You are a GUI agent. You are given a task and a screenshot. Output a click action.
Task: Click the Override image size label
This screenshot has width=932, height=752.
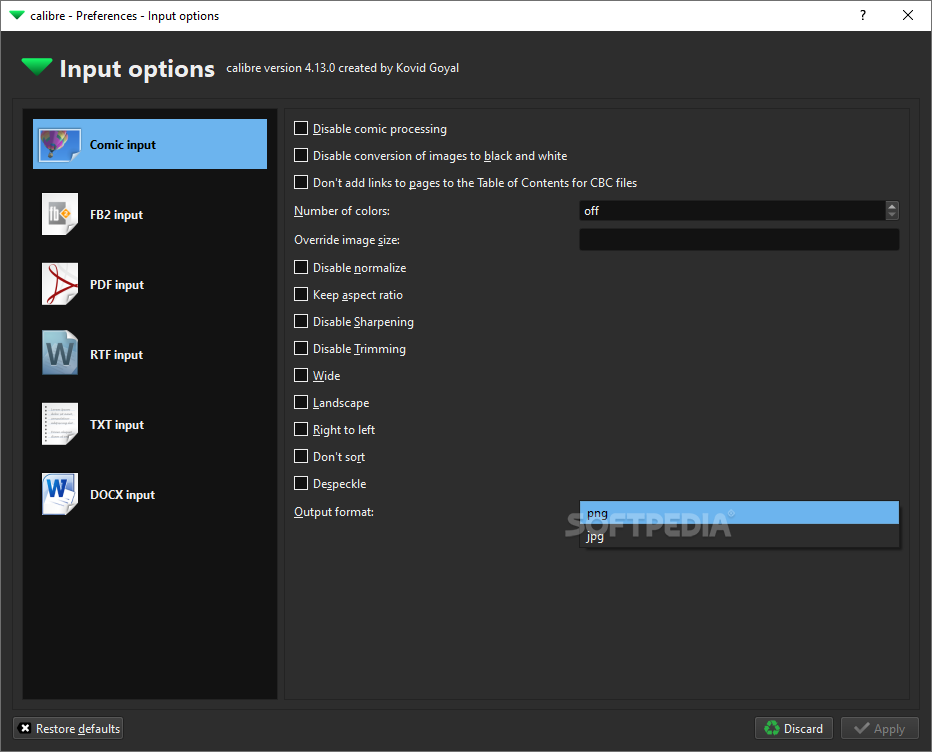pos(347,240)
